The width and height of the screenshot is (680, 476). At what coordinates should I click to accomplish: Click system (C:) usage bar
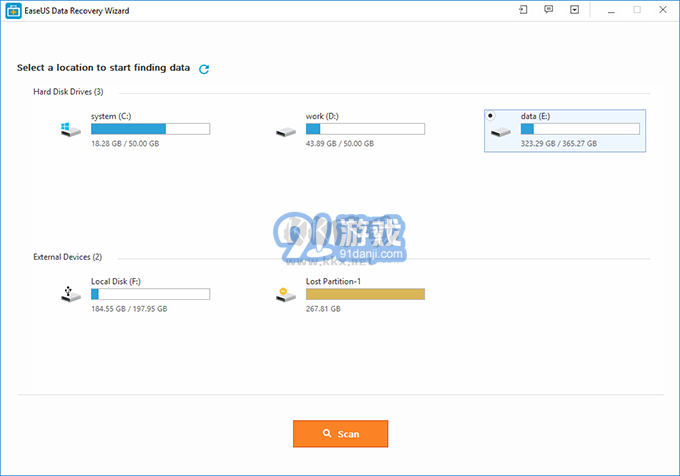click(150, 129)
